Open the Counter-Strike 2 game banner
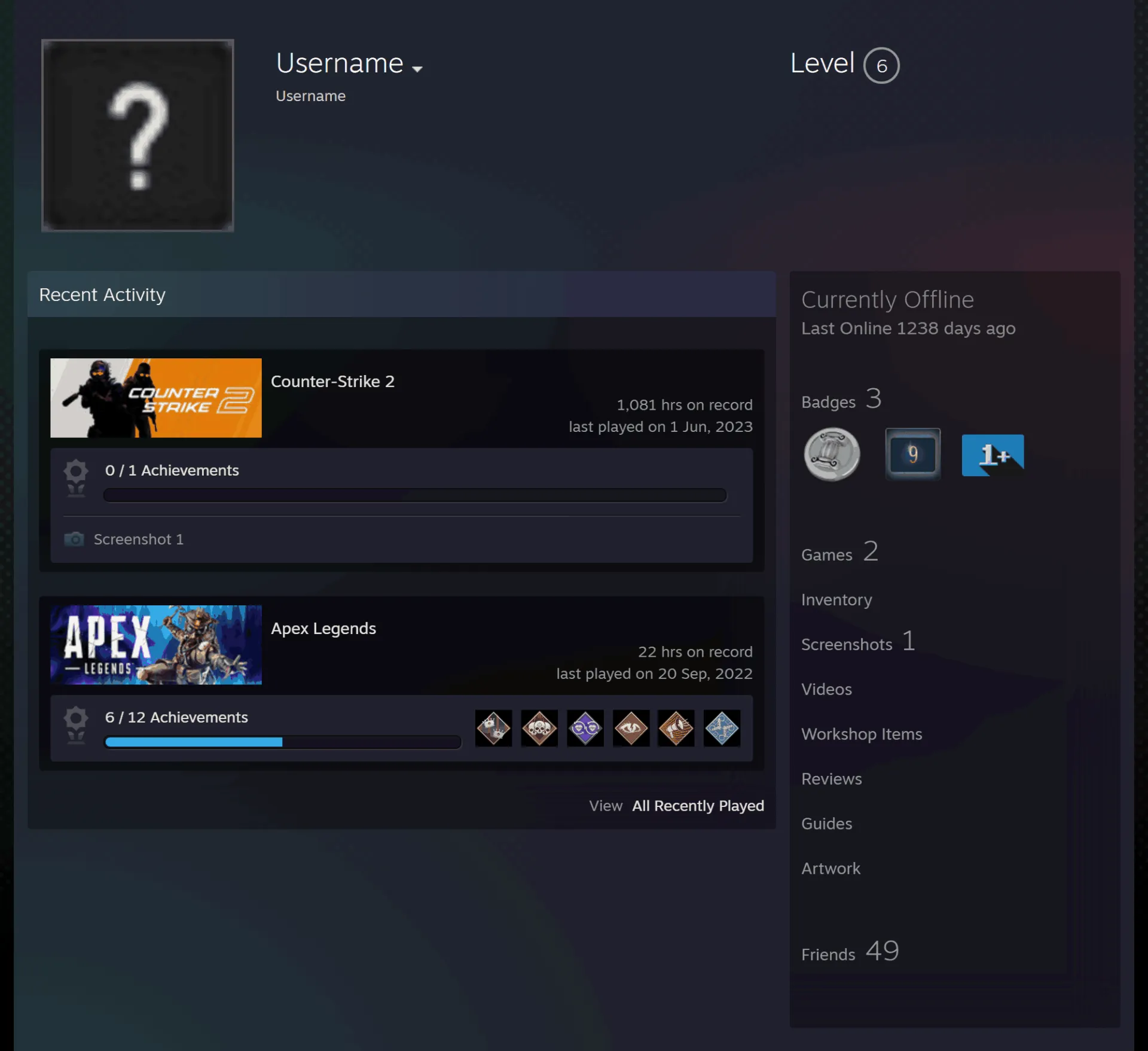The width and height of the screenshot is (1148, 1051). [x=156, y=398]
